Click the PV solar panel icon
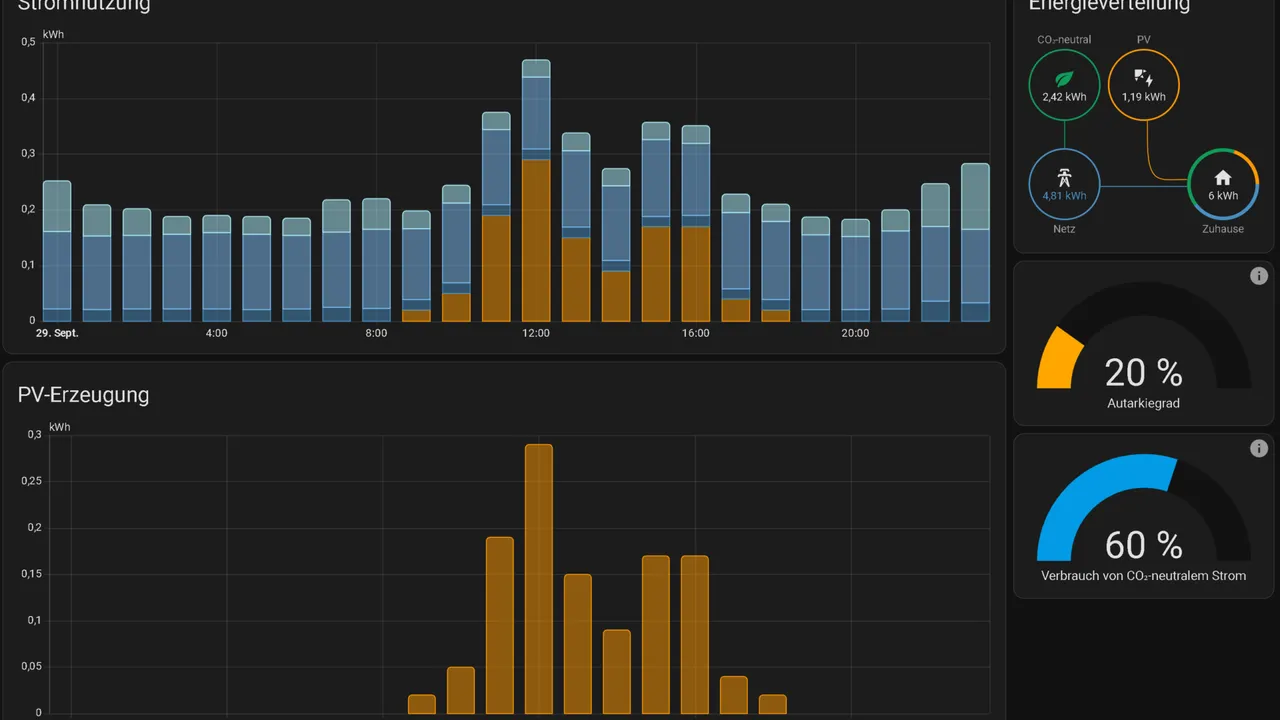The image size is (1280, 720). (1144, 76)
